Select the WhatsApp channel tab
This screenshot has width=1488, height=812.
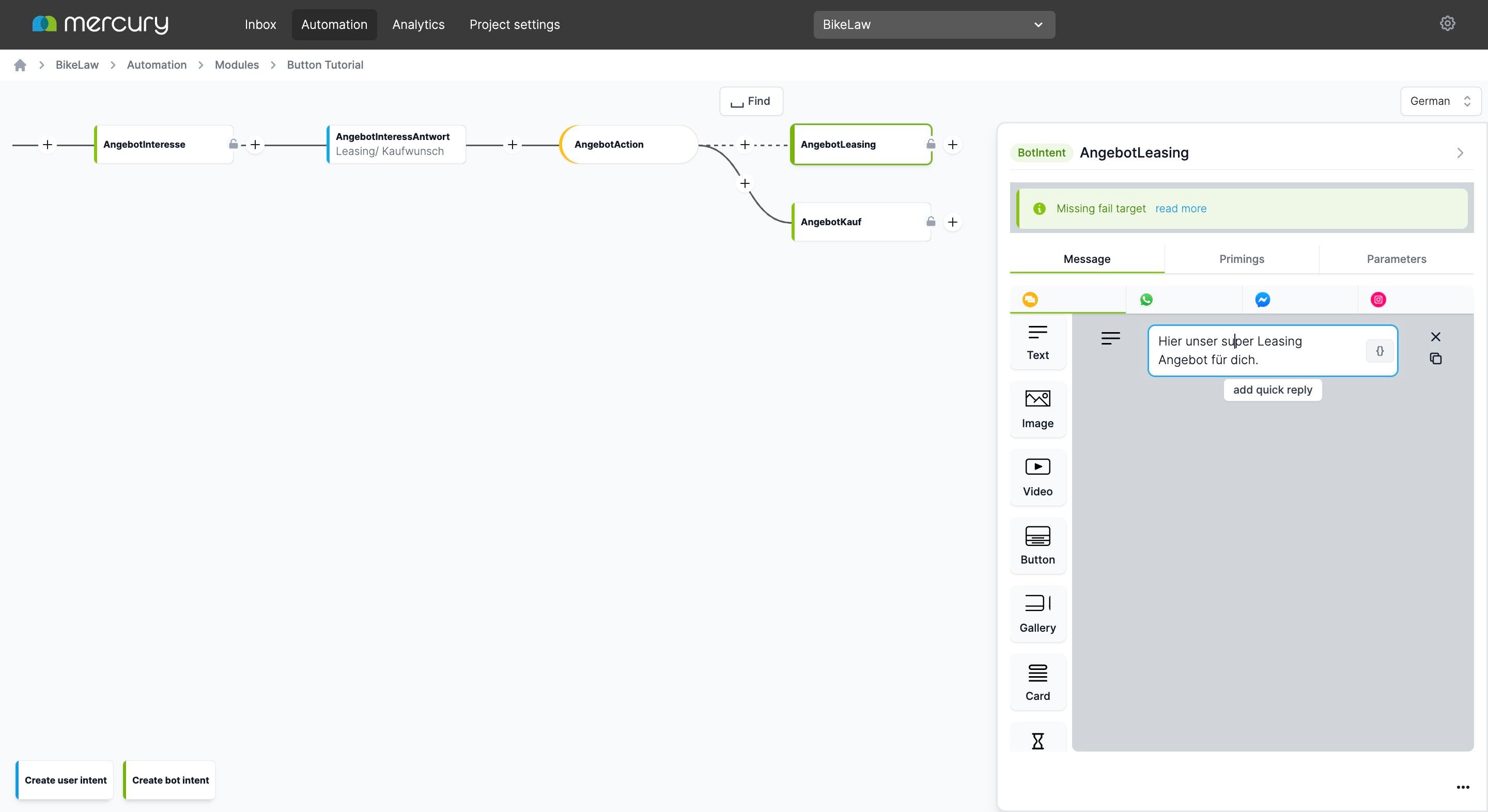coord(1184,300)
